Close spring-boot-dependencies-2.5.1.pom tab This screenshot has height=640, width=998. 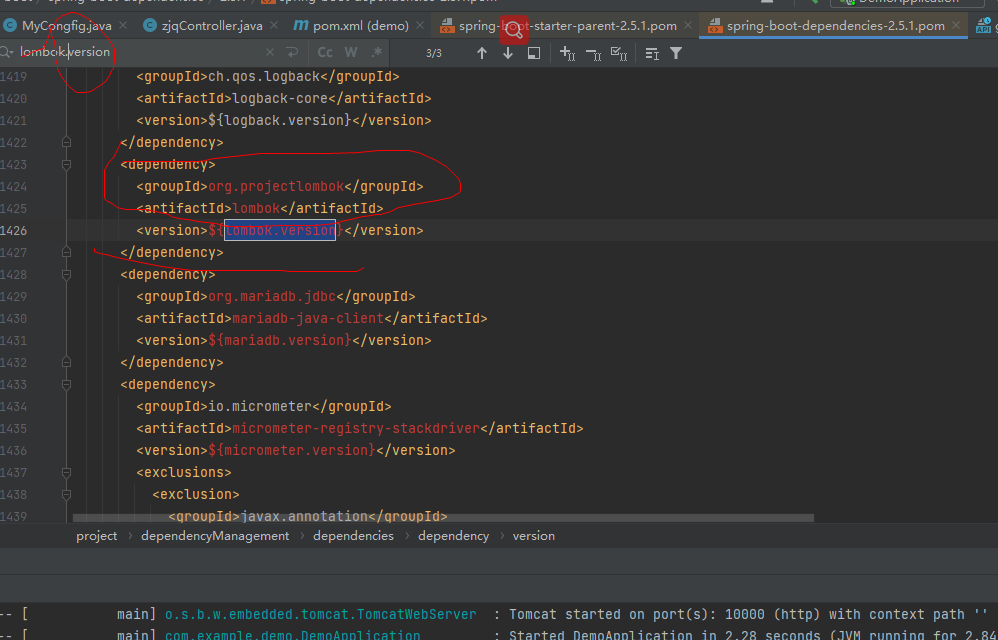pos(956,25)
